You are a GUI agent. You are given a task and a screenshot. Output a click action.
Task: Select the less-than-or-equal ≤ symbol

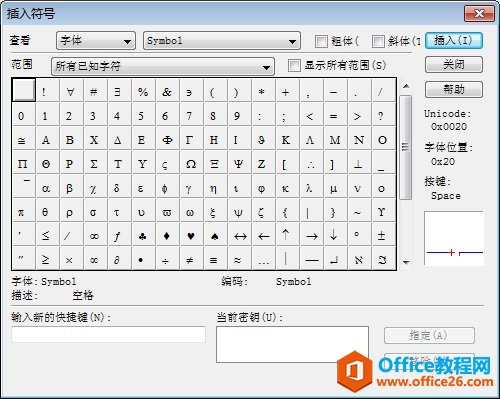coord(47,236)
